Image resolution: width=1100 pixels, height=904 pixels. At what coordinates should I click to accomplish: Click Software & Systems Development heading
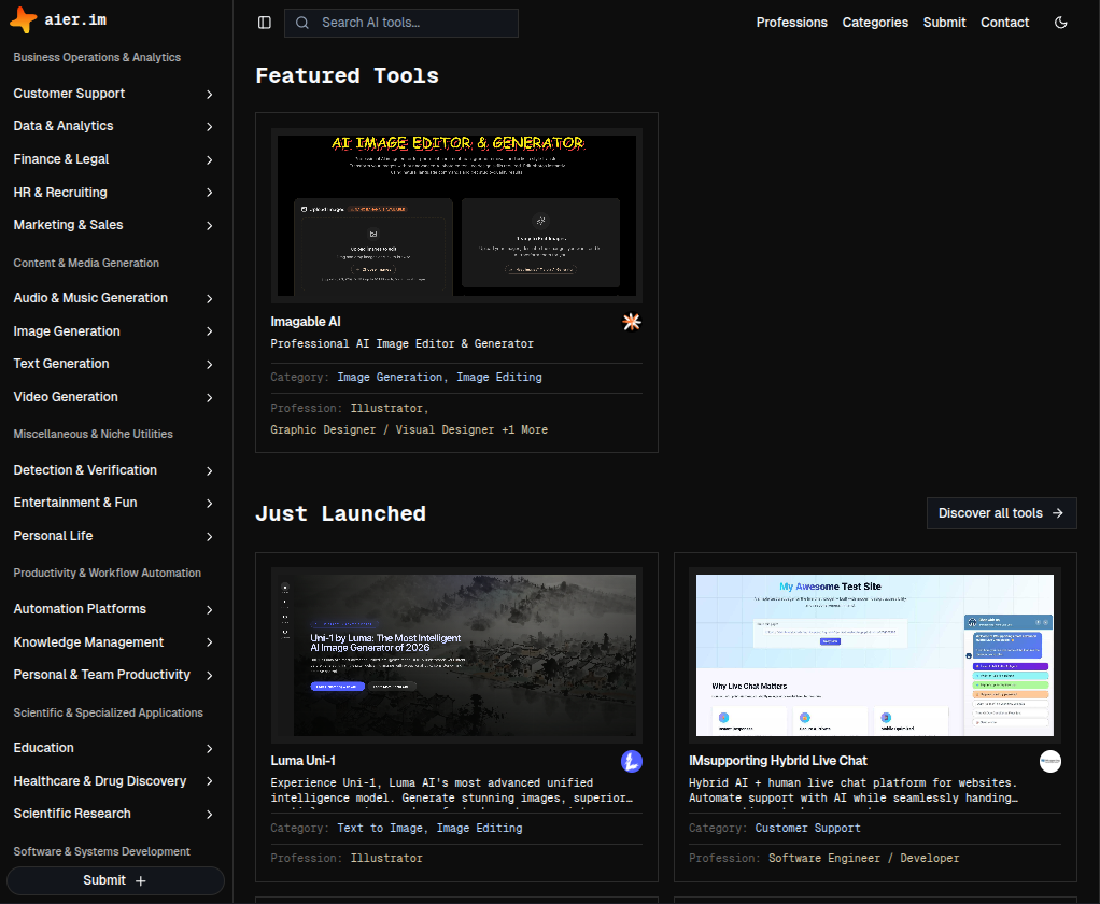pyautogui.click(x=102, y=851)
